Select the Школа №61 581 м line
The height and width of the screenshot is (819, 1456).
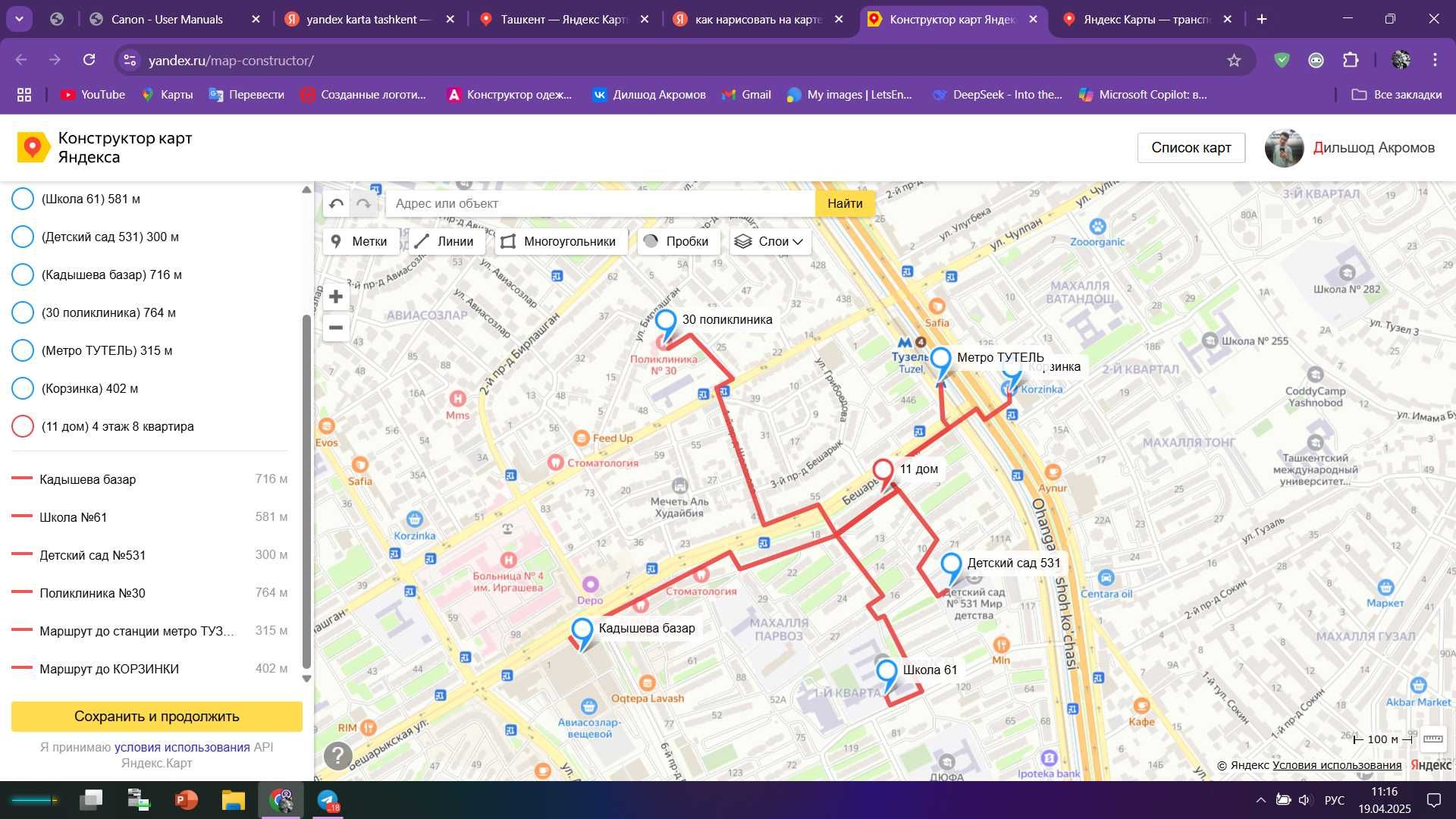[149, 517]
